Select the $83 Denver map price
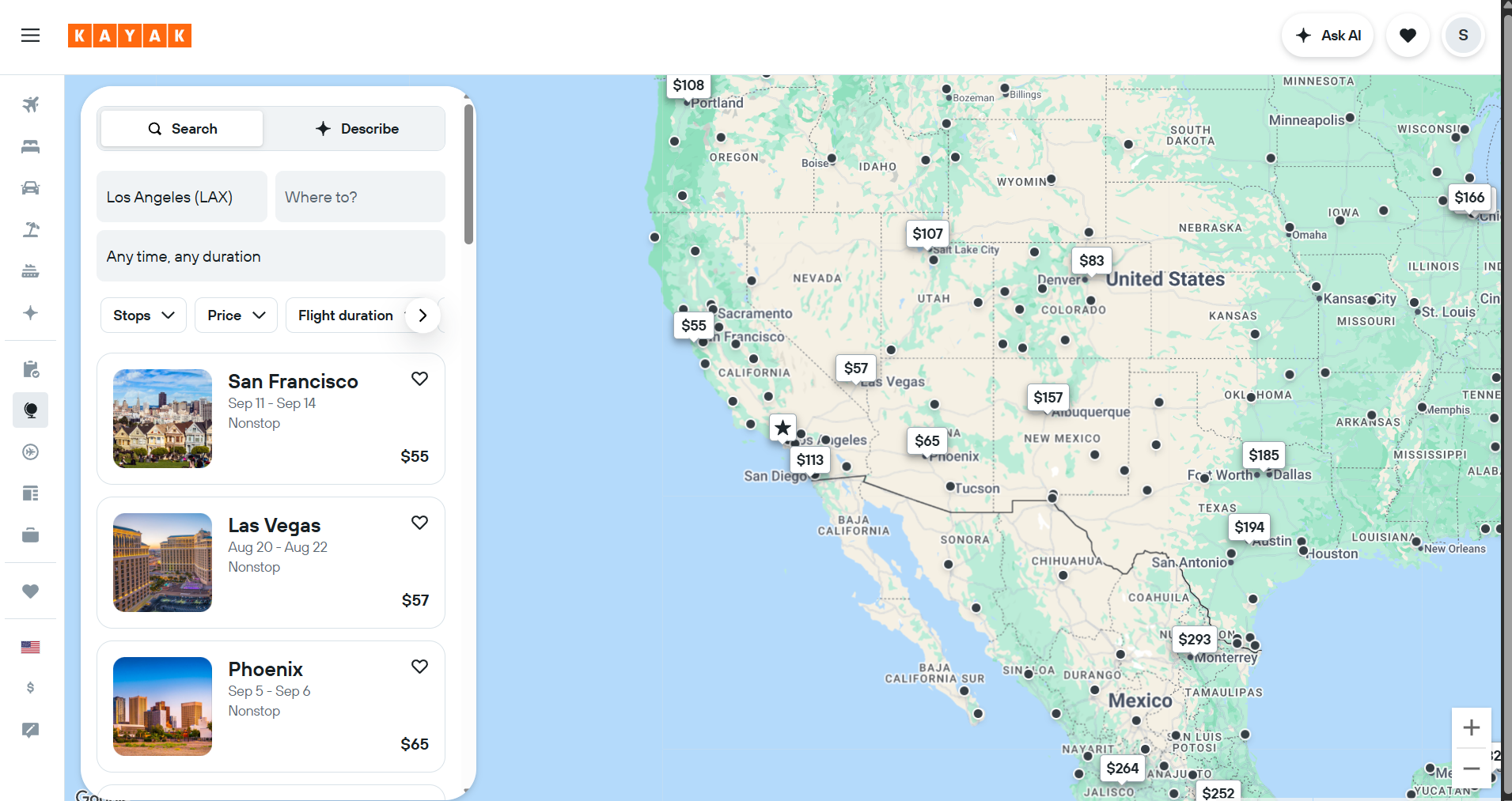Viewport: 1512px width, 801px height. pyautogui.click(x=1091, y=261)
